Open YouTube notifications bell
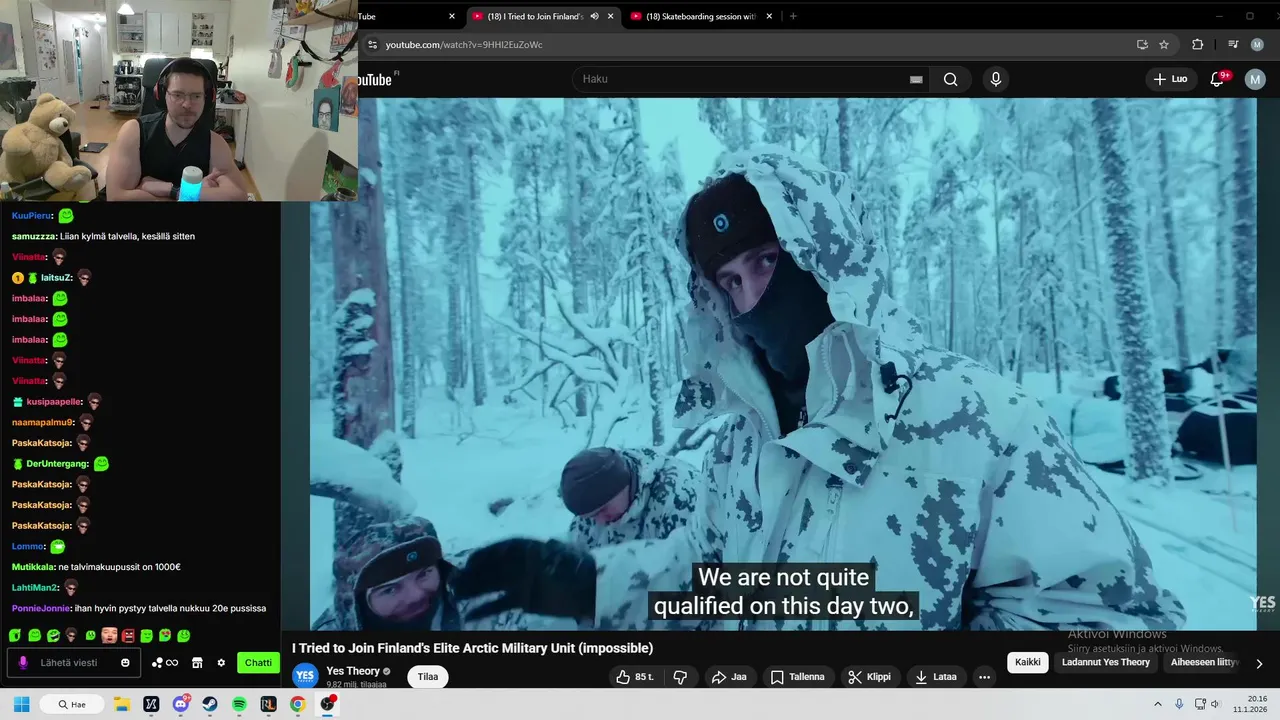This screenshot has width=1280, height=720. [1218, 79]
